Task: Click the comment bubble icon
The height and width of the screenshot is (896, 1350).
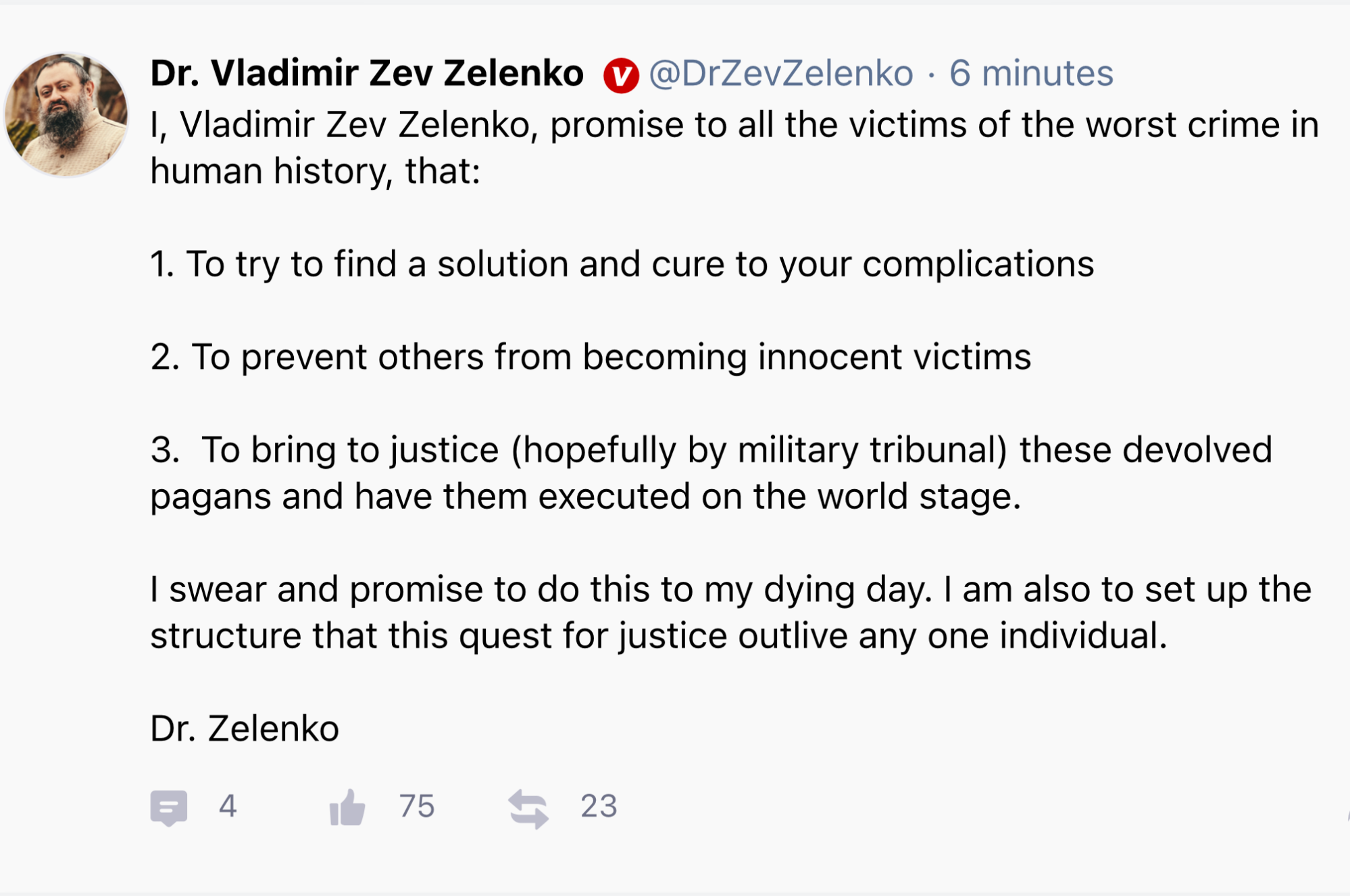Action: pos(168,807)
